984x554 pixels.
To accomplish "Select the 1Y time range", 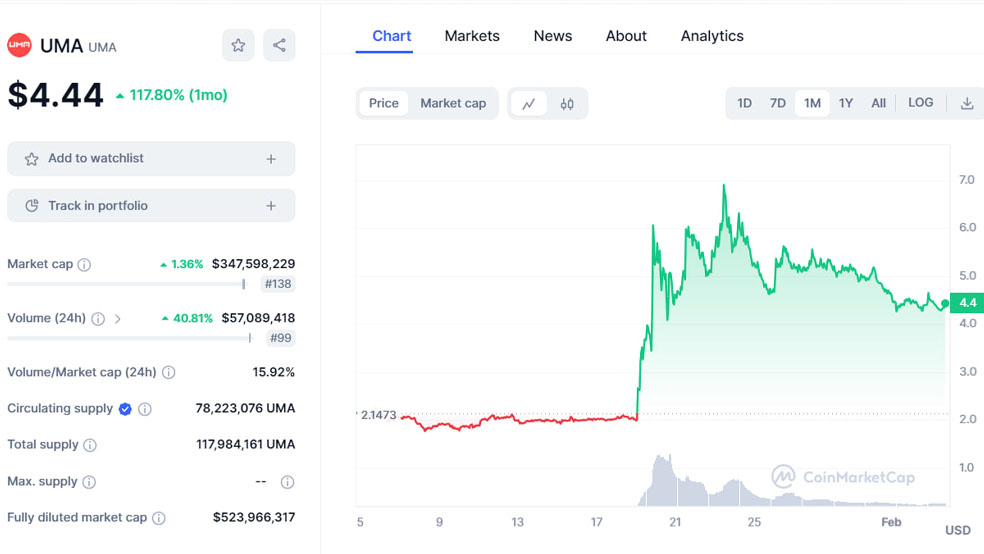I will click(846, 103).
